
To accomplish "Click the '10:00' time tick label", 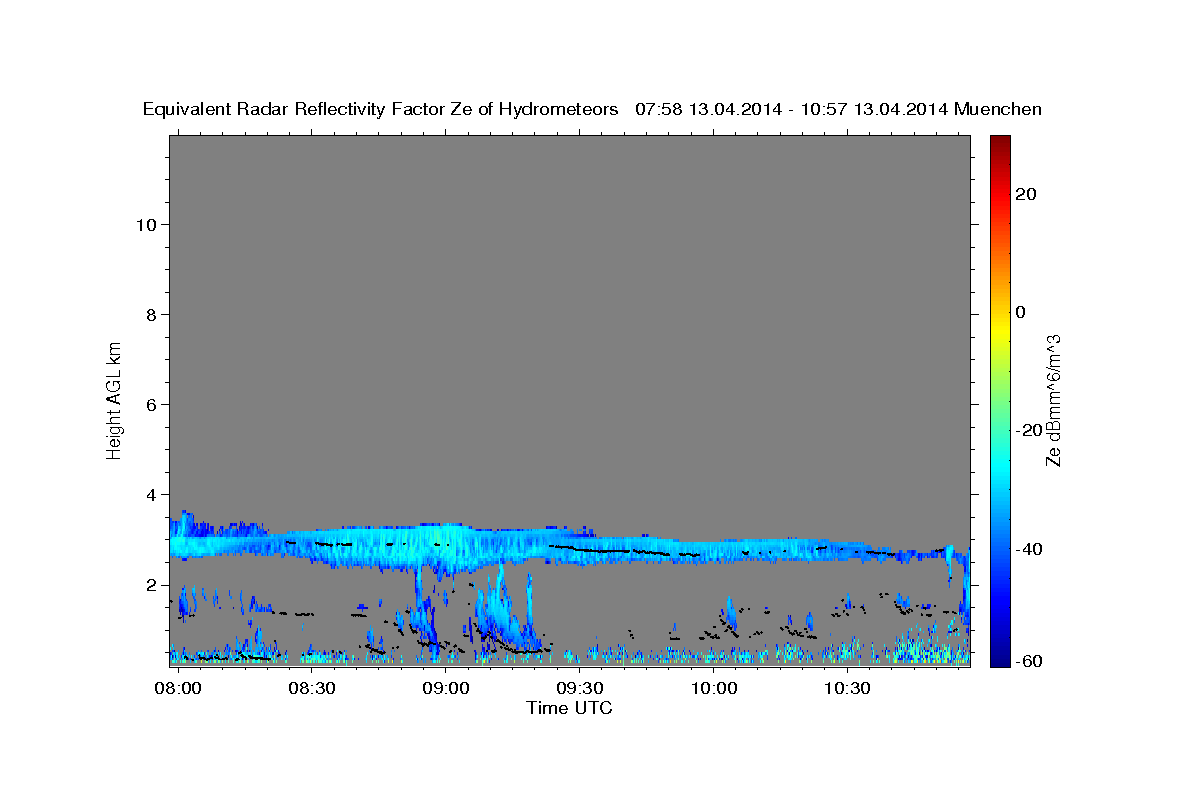I will (x=714, y=689).
